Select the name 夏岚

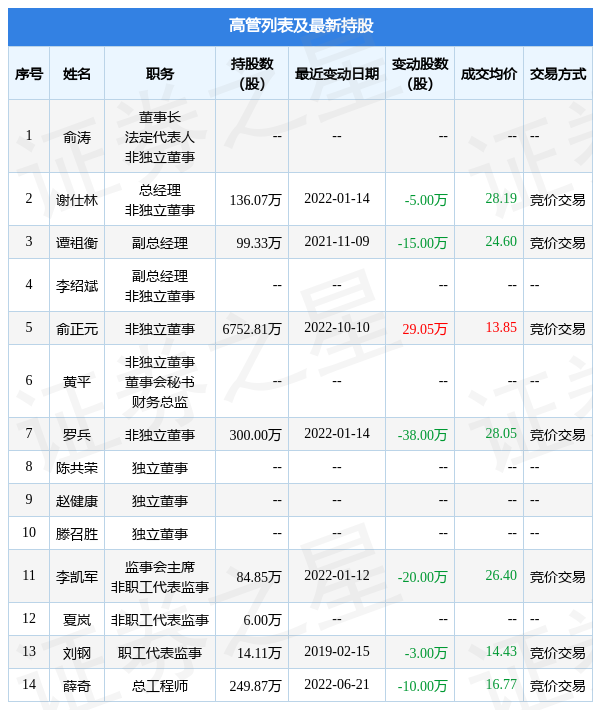point(77,620)
